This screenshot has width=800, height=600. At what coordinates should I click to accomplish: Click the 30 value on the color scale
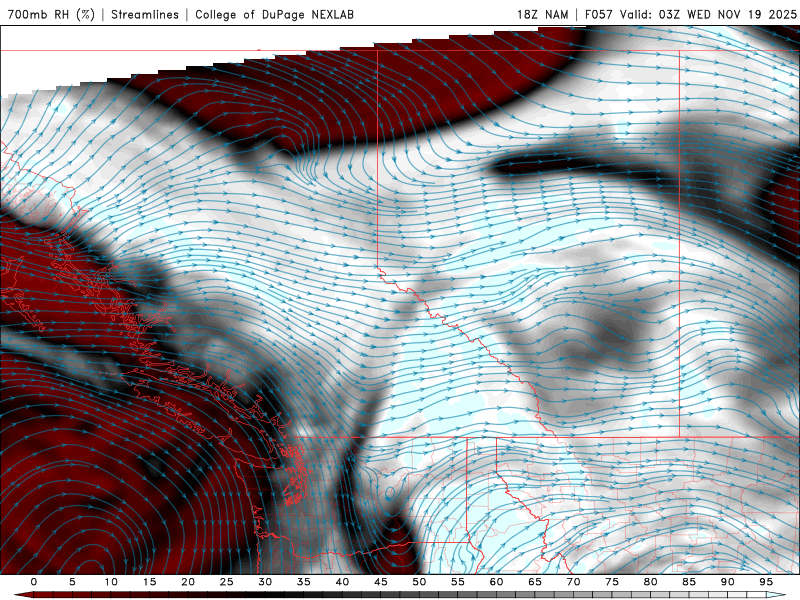[x=265, y=582]
